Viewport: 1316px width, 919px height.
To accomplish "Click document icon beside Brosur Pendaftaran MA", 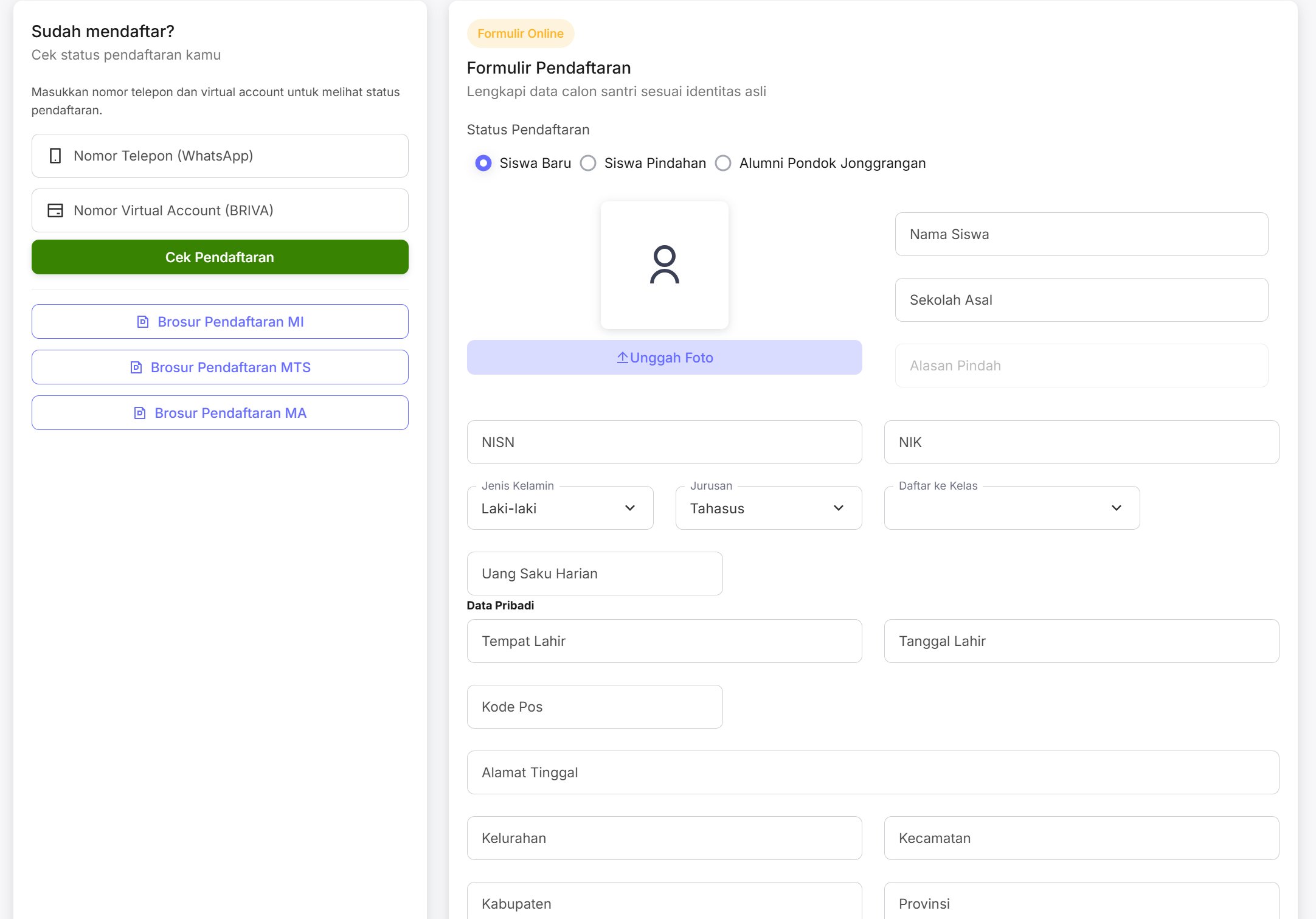I will point(140,413).
